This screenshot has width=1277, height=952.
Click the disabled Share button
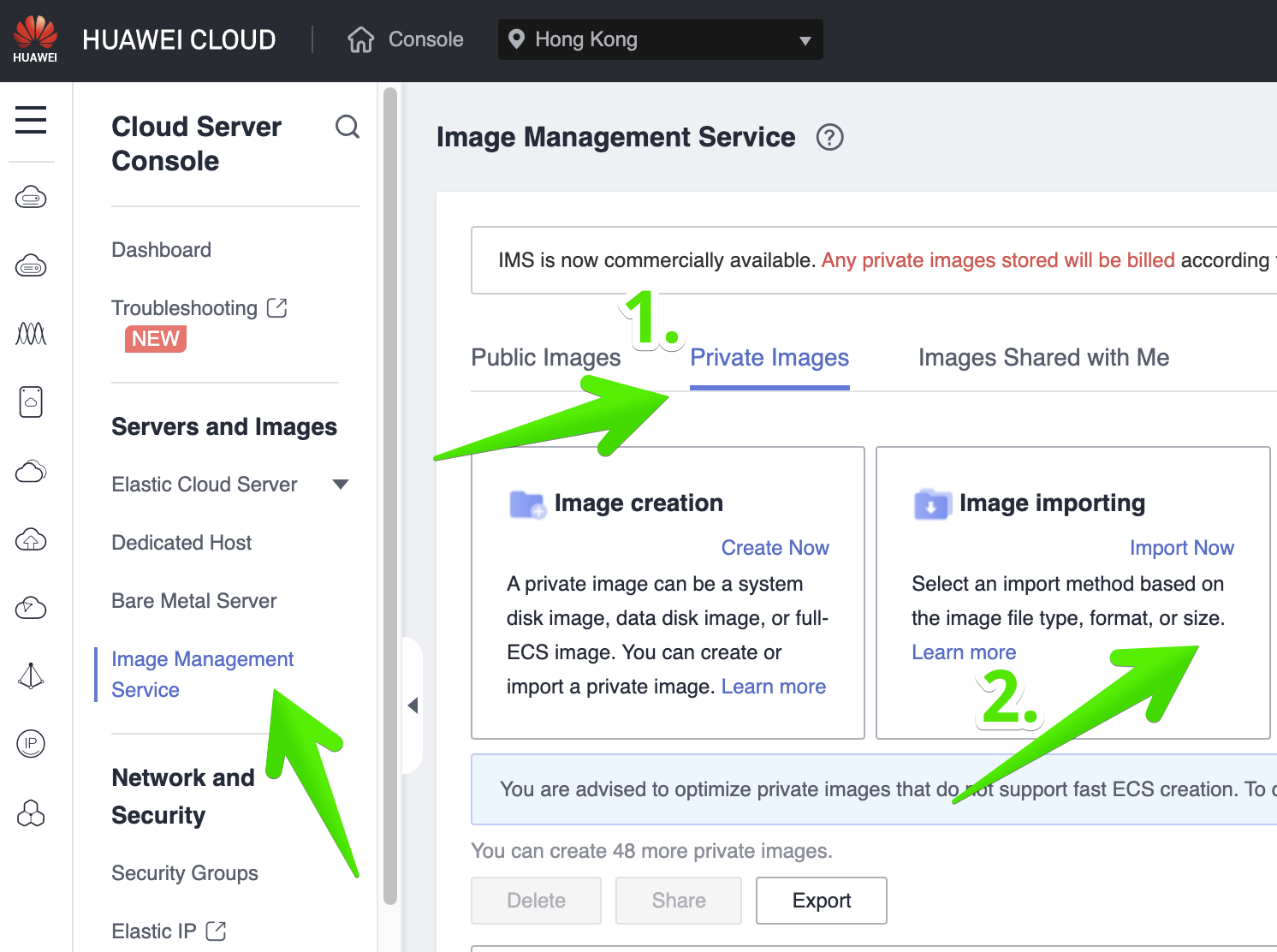(x=679, y=901)
